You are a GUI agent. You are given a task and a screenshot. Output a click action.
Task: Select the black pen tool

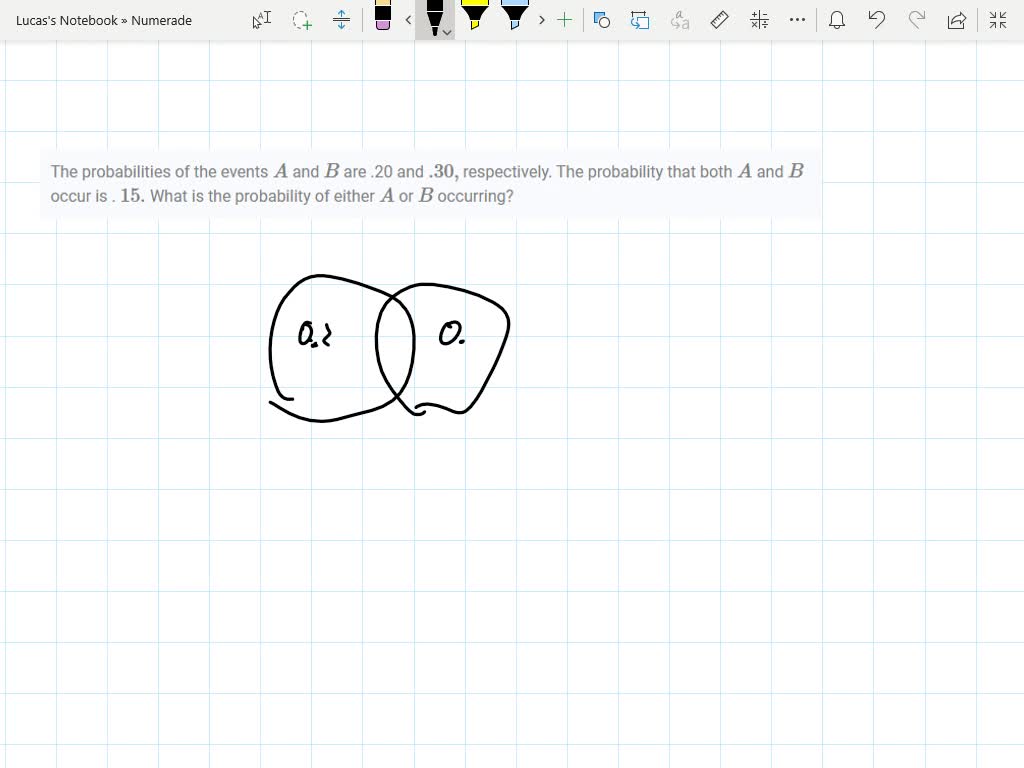436,16
